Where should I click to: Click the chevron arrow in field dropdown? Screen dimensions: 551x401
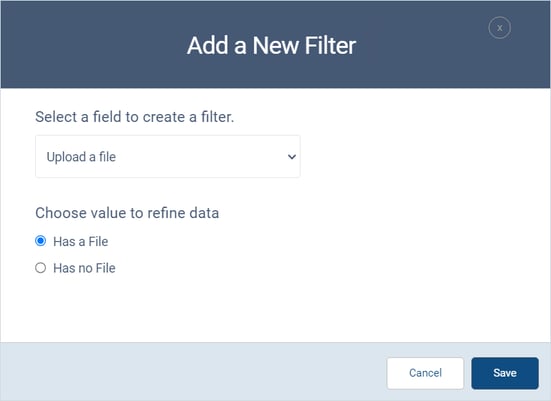[x=292, y=157]
